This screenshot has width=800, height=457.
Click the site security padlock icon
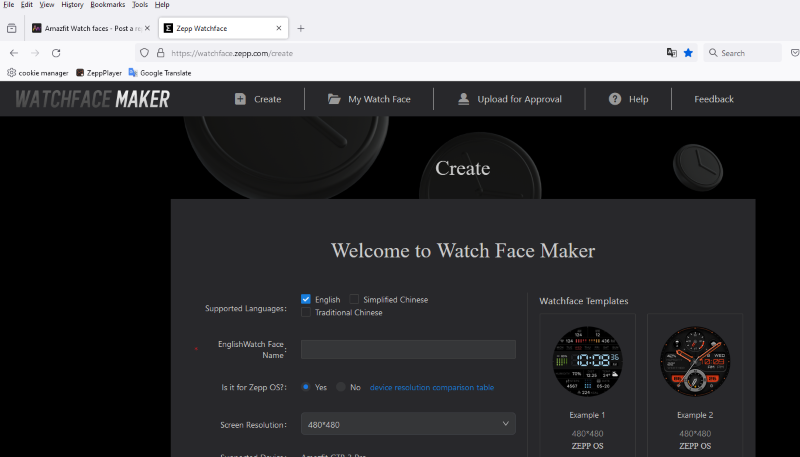[x=161, y=53]
